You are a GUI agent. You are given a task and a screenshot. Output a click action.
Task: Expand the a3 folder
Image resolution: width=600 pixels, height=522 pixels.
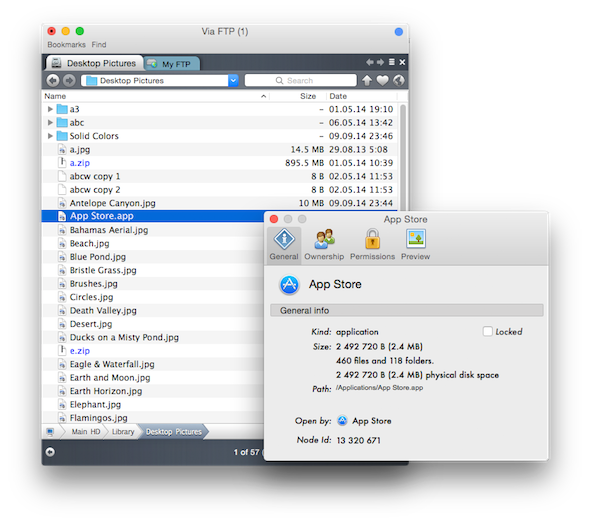[x=50, y=109]
